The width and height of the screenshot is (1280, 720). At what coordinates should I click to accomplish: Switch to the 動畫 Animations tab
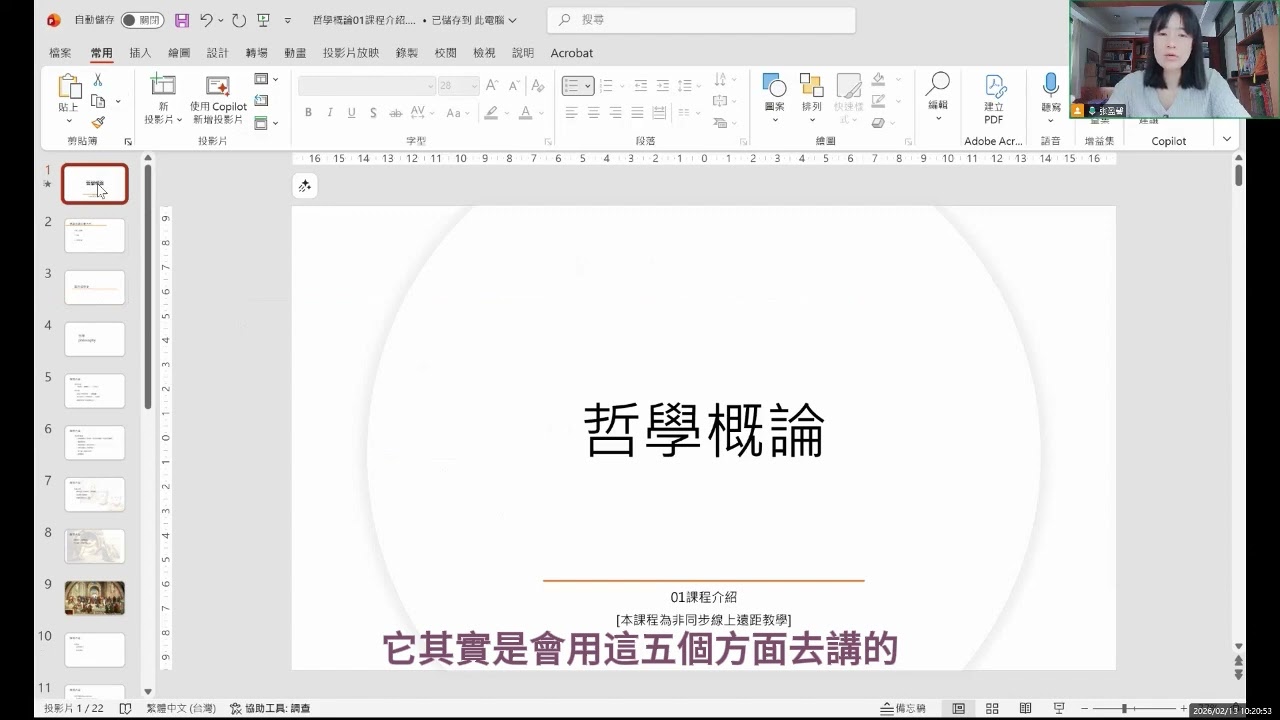[295, 53]
